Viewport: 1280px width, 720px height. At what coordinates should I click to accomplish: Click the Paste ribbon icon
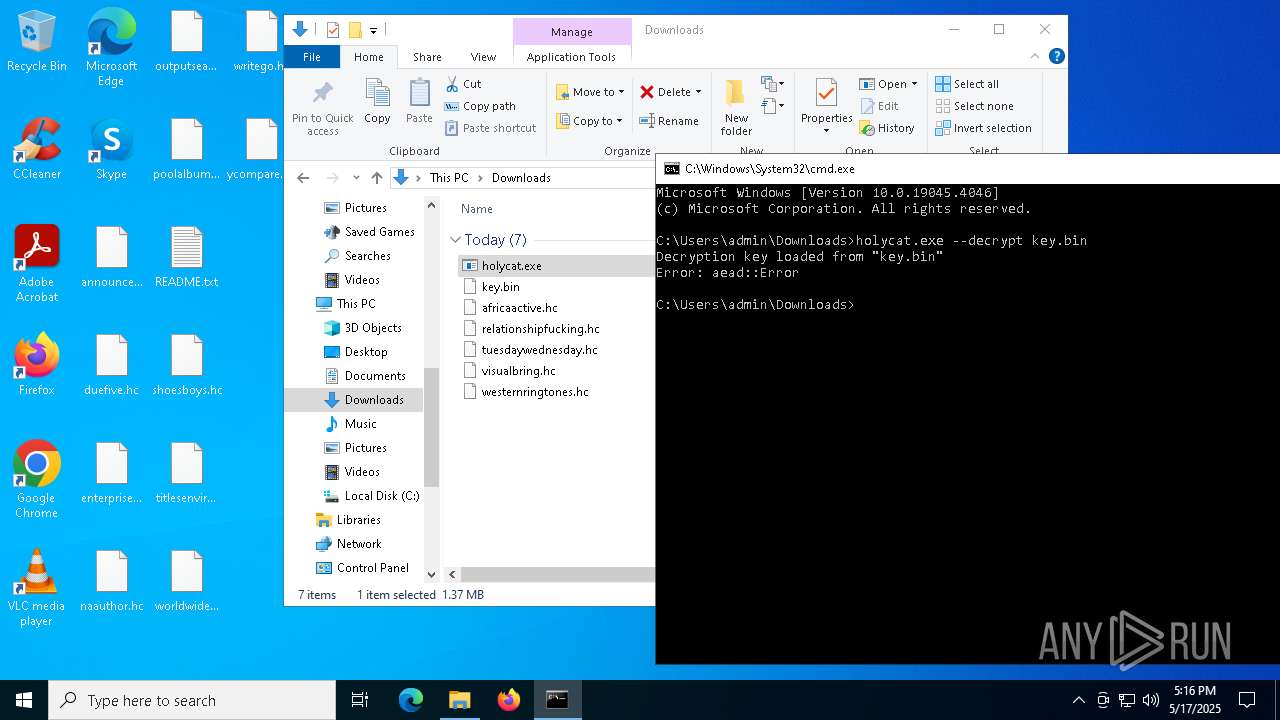coord(419,101)
